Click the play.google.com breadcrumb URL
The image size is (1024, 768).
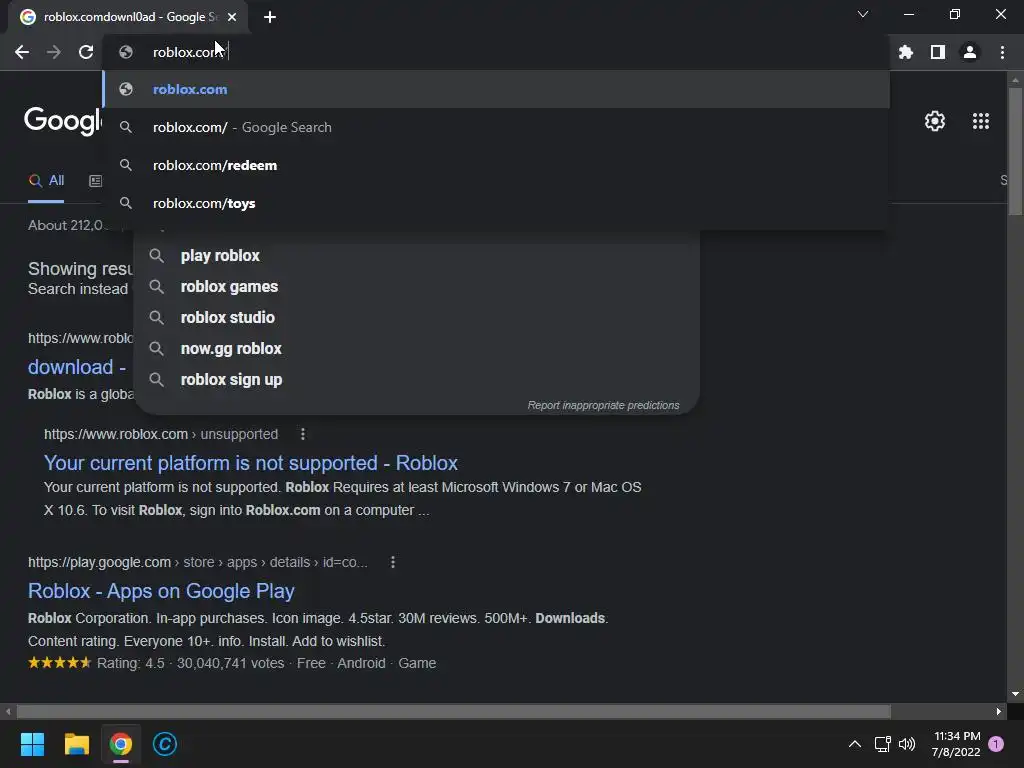[198, 562]
